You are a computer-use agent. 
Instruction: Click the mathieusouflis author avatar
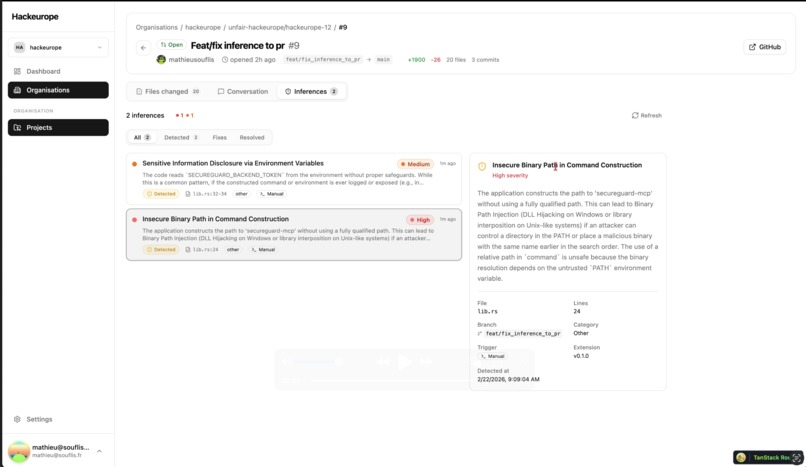(161, 60)
